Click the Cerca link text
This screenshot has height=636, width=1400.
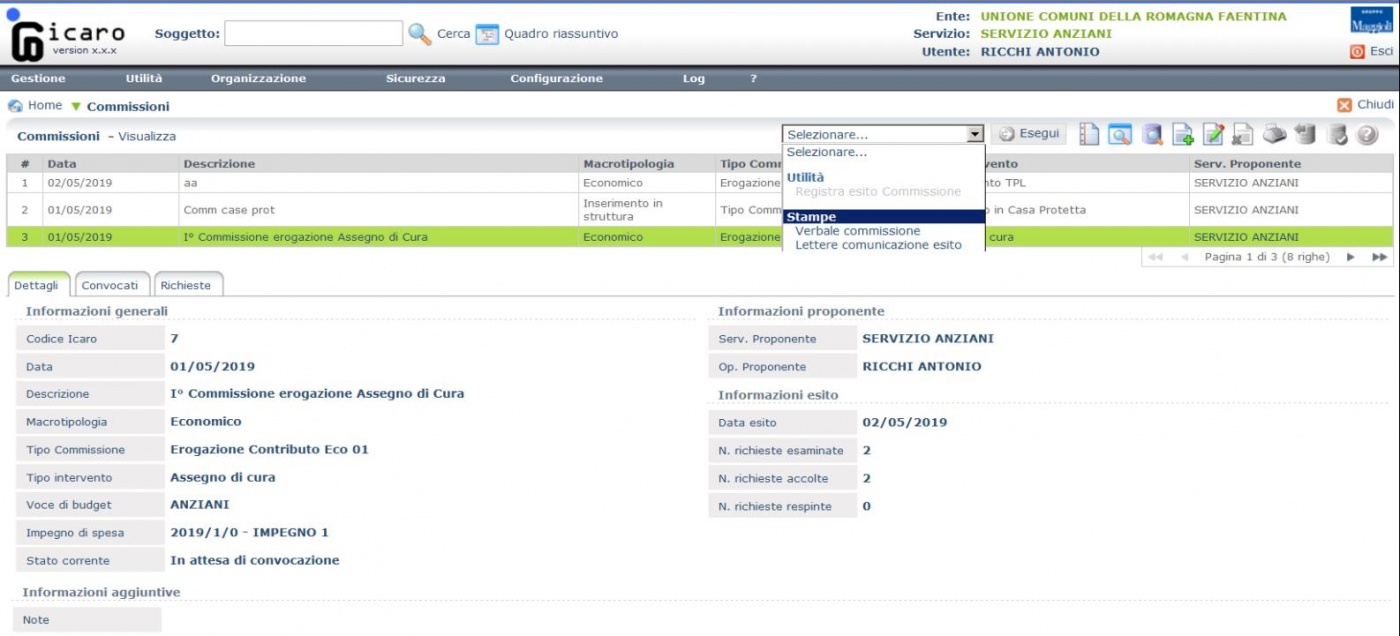(453, 34)
